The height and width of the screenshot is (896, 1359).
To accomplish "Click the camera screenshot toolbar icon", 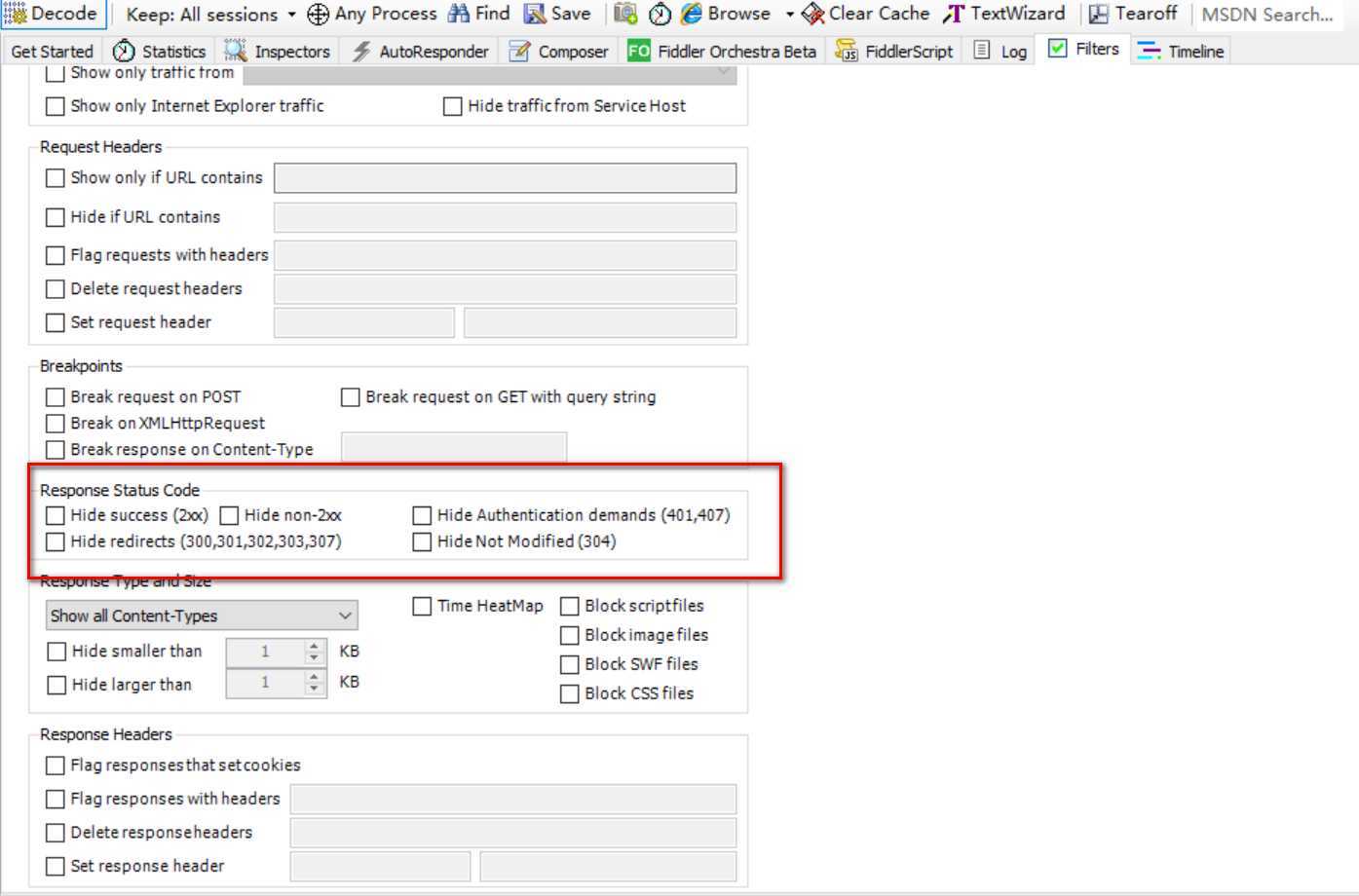I will click(x=625, y=14).
